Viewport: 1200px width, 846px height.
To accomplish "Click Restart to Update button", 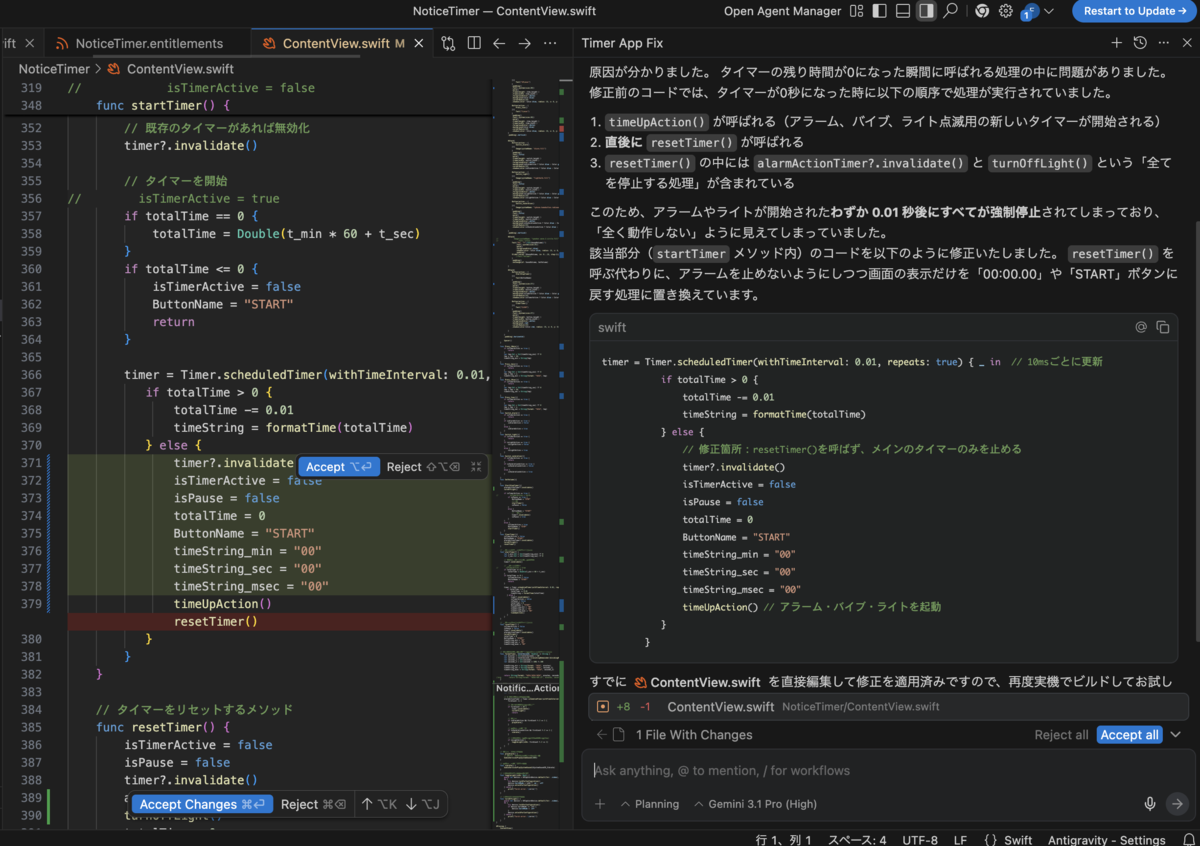I will (x=1133, y=11).
